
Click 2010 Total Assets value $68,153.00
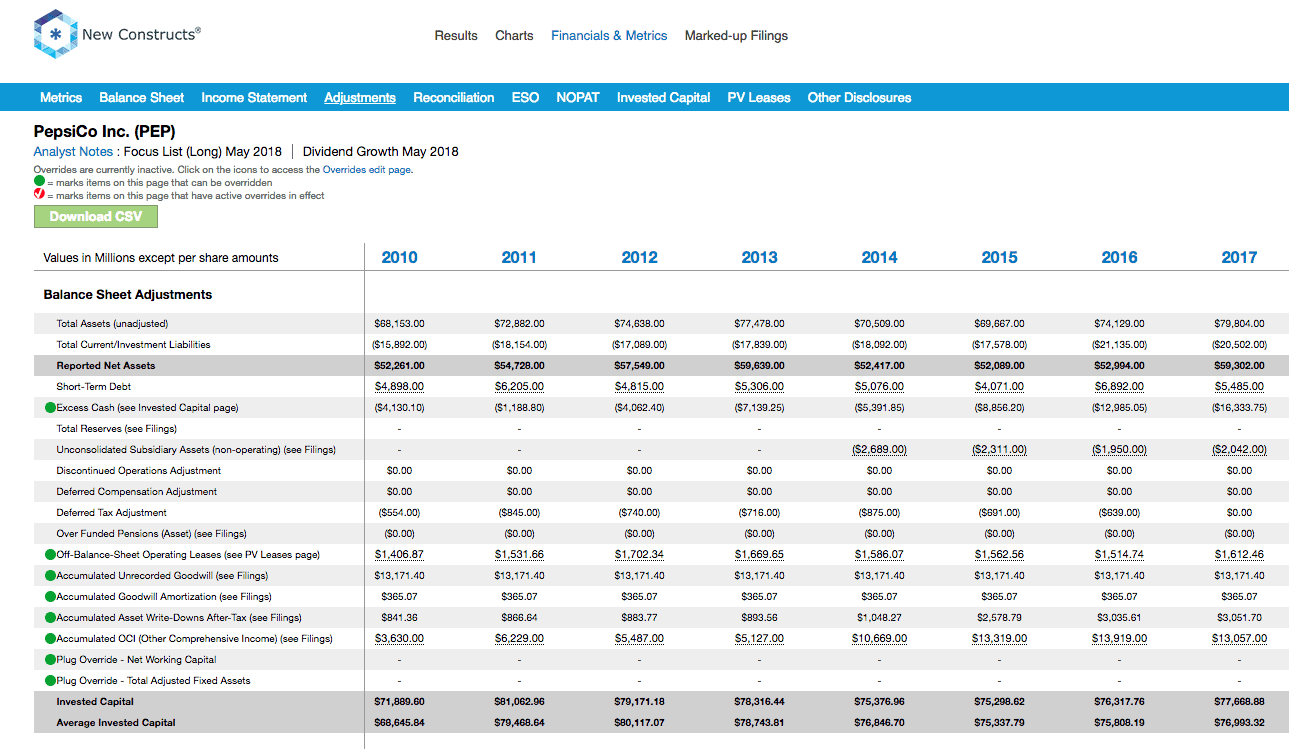point(399,324)
